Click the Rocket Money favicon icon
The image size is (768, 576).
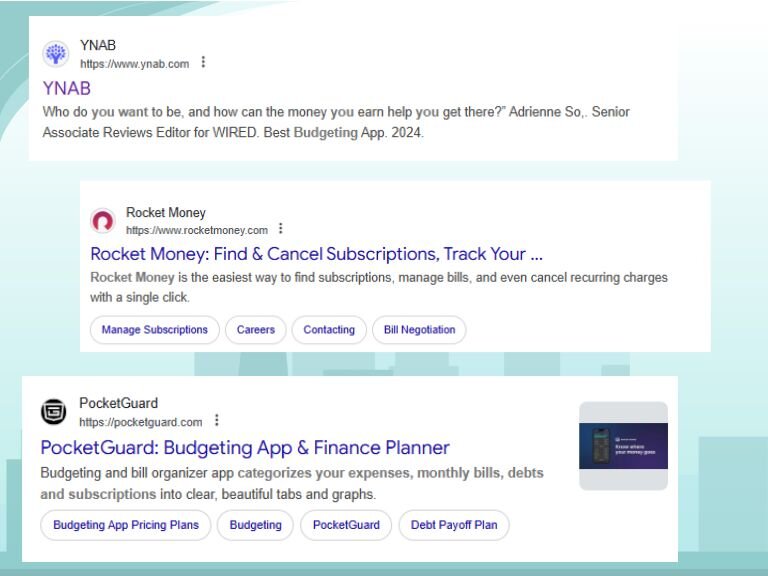pos(103,221)
